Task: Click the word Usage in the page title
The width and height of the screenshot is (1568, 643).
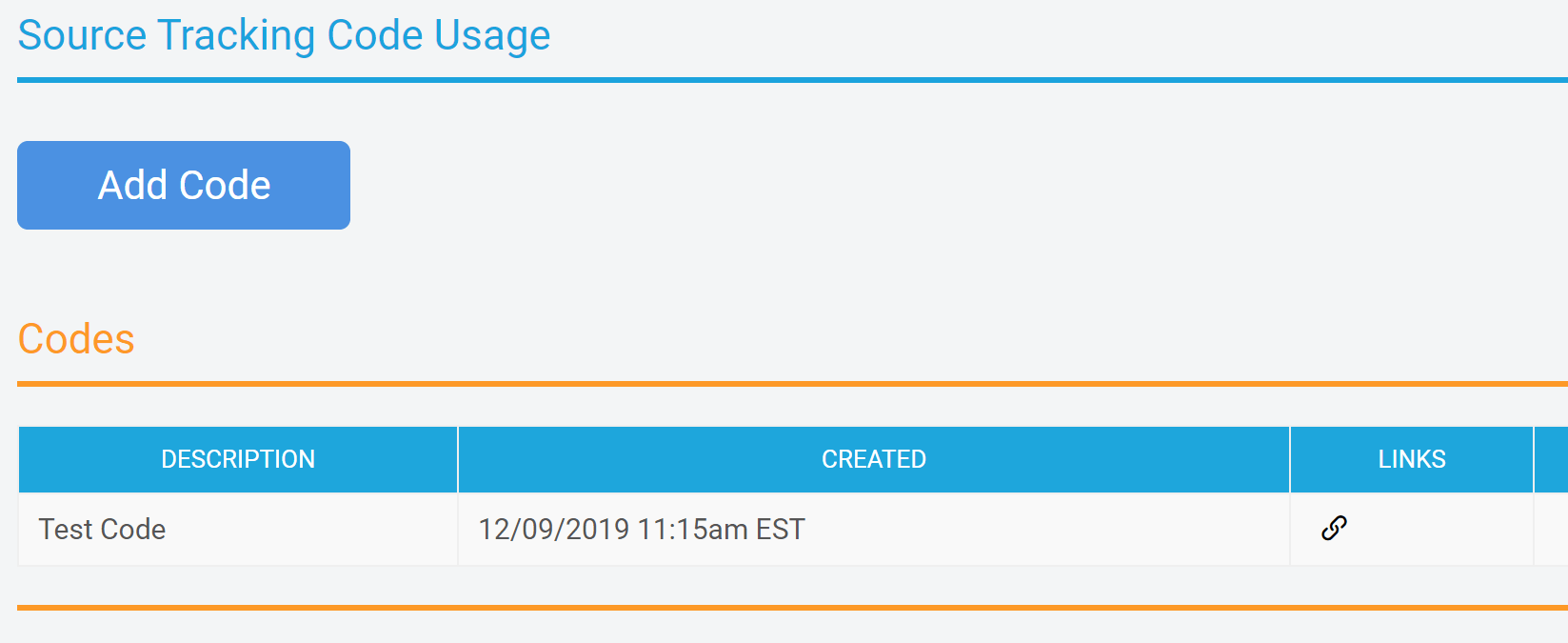Action: pos(492,35)
